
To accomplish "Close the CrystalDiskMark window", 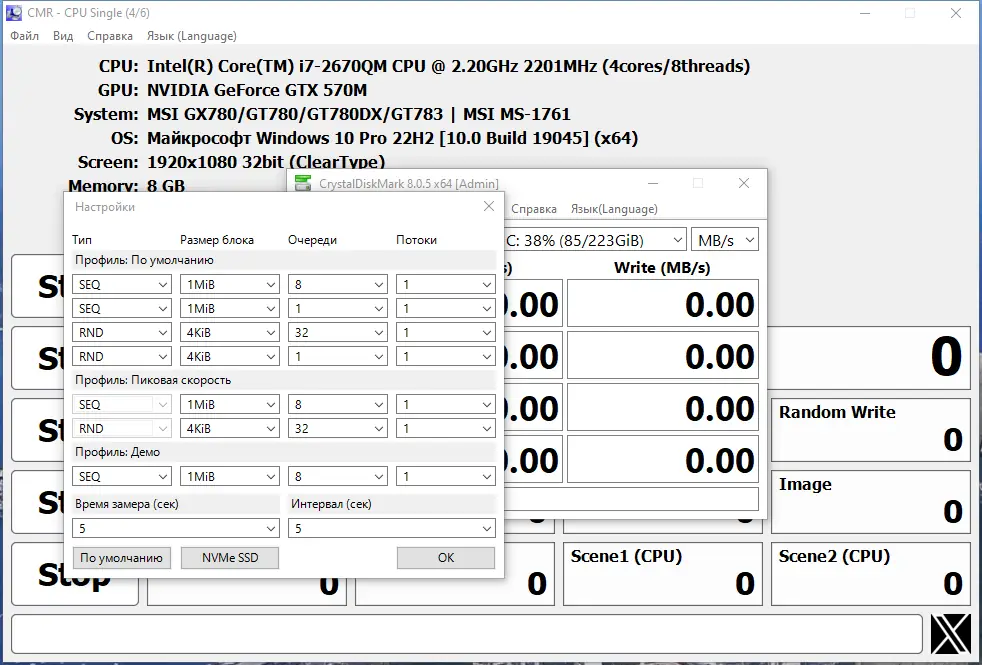I will pos(744,183).
